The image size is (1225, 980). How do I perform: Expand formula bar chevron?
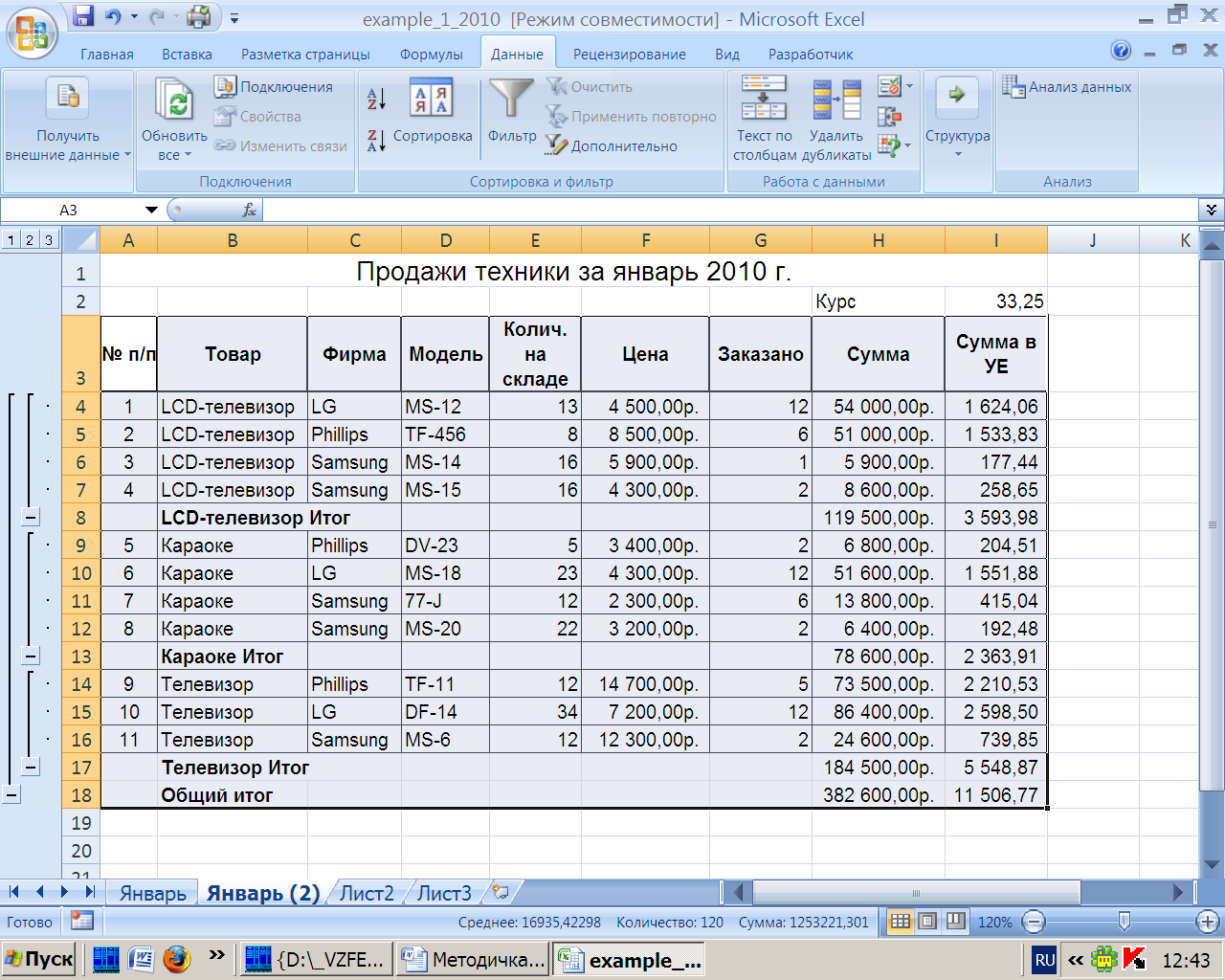[1212, 210]
